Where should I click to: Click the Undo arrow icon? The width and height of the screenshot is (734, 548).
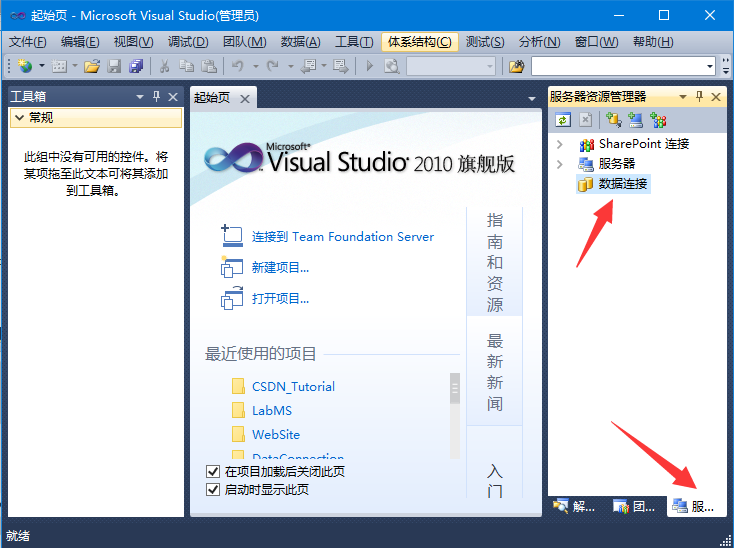[x=238, y=66]
